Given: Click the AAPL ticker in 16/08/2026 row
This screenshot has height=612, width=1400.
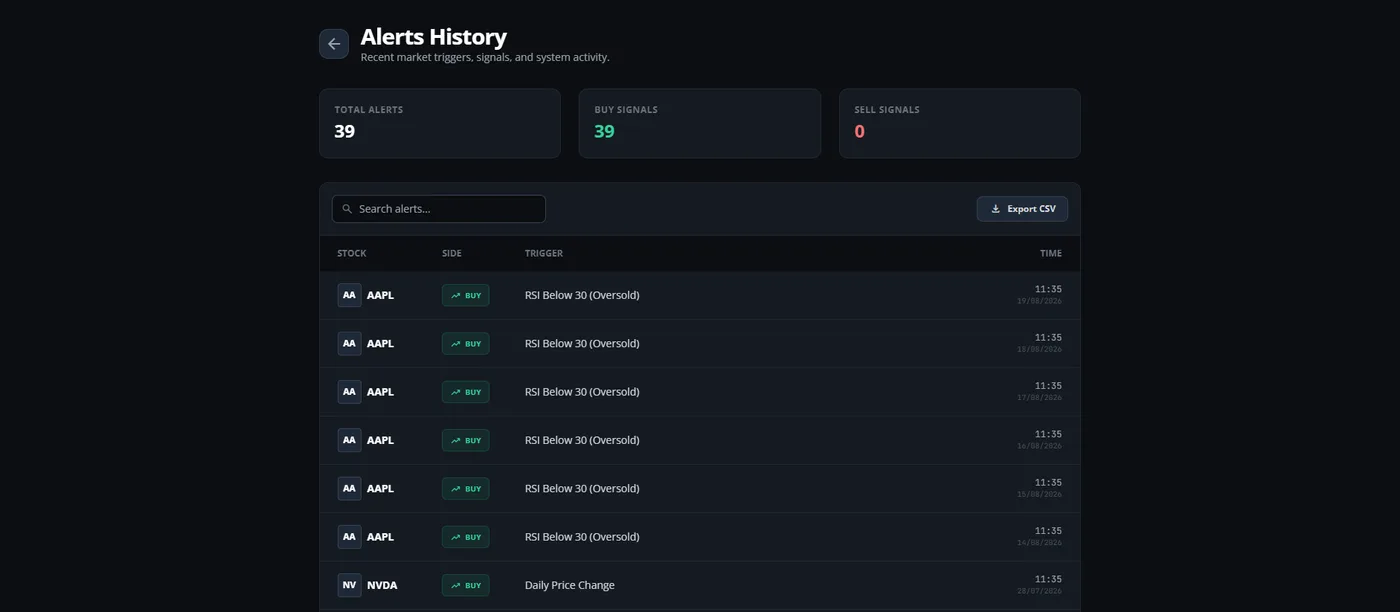Looking at the screenshot, I should click(380, 440).
